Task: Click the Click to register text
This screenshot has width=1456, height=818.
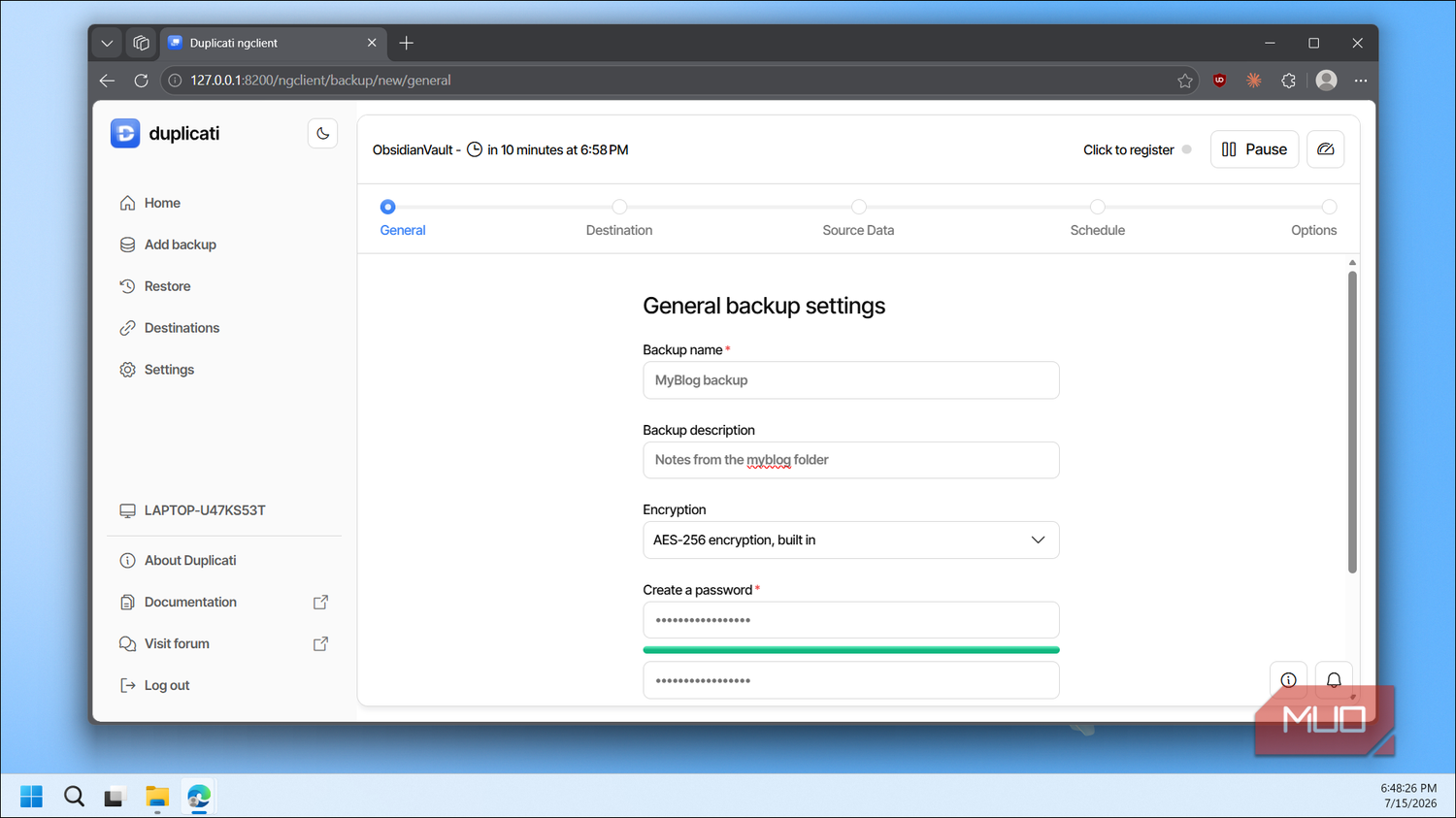Action: pos(1128,150)
